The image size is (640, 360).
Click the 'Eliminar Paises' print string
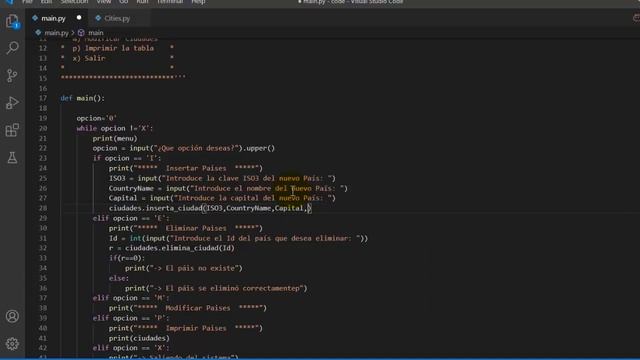point(196,228)
